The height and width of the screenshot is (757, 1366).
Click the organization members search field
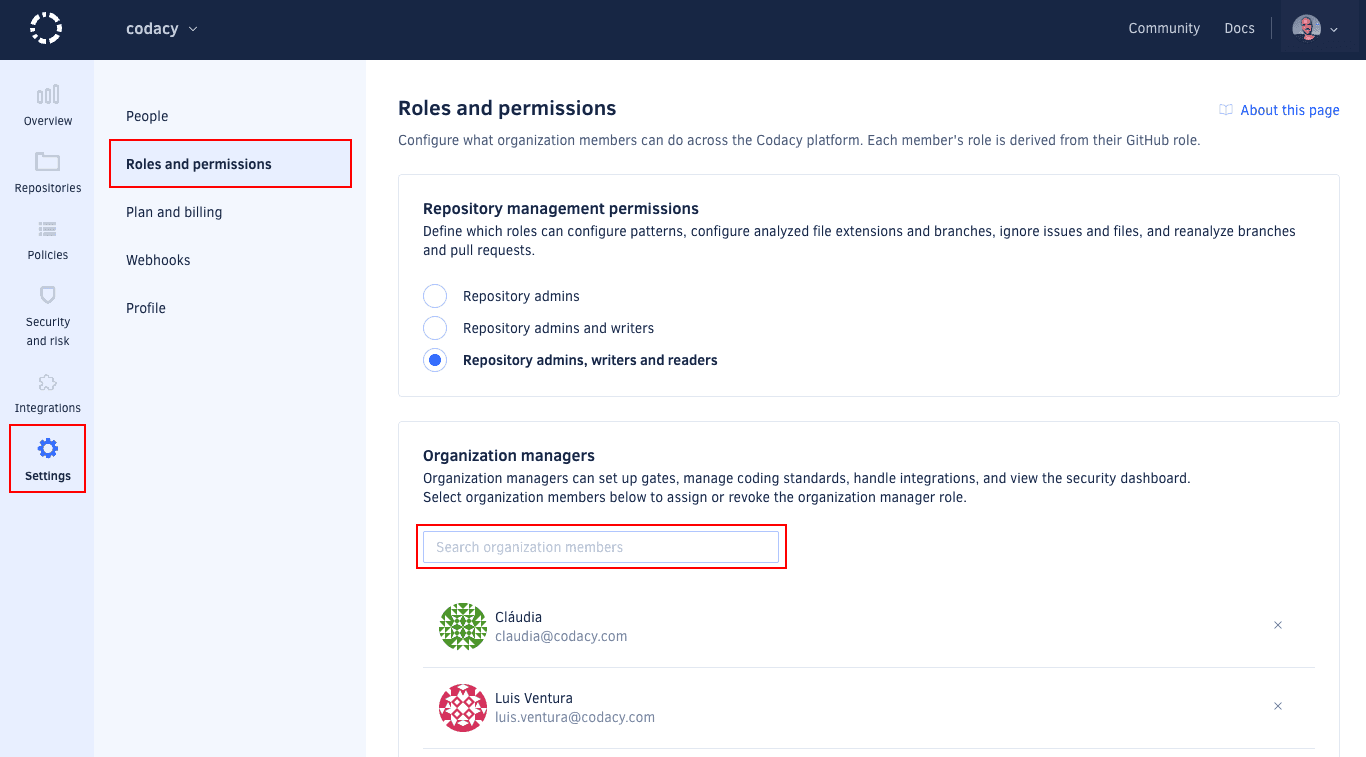pos(600,547)
